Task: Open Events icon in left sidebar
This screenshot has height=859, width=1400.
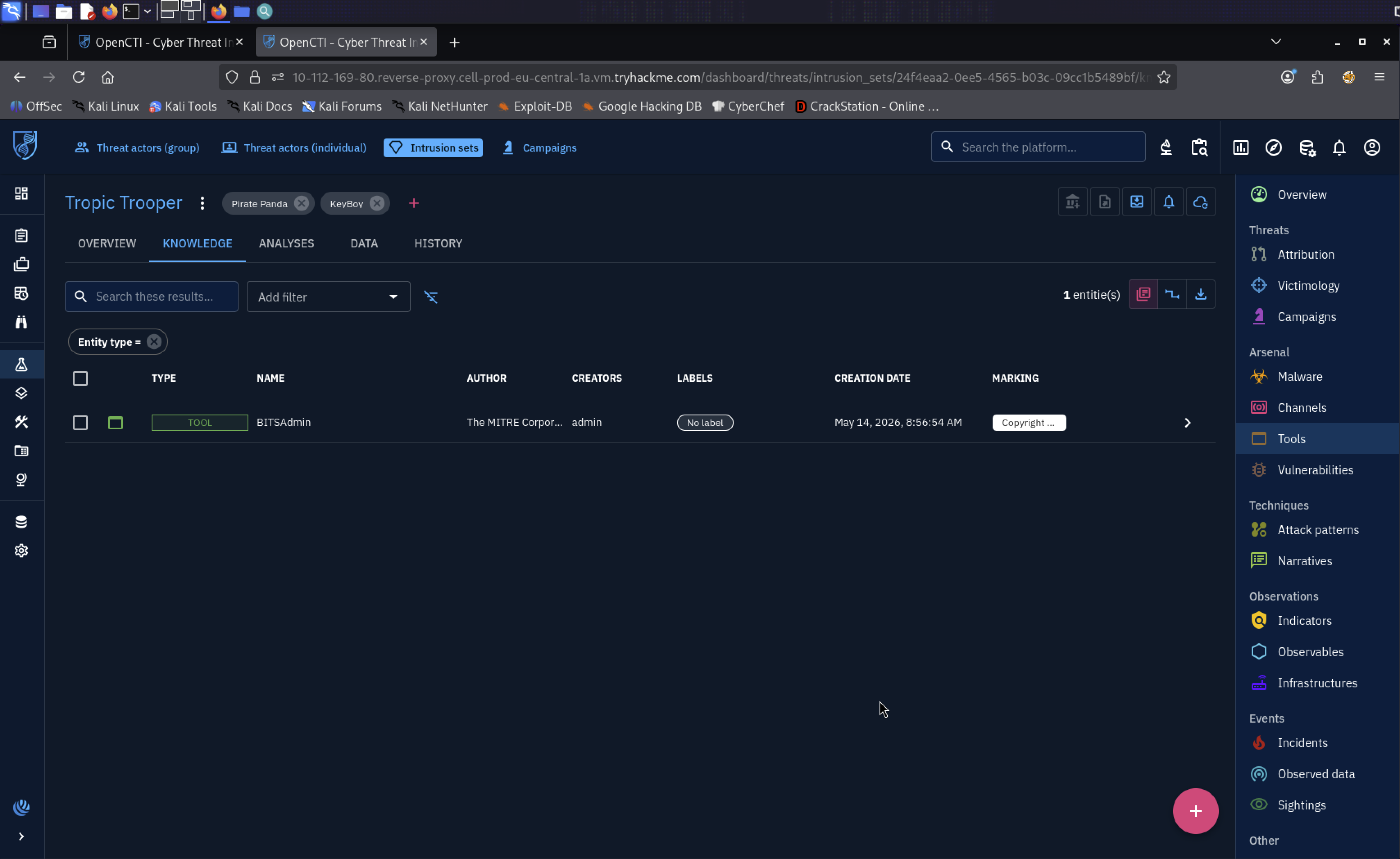Action: (22, 293)
